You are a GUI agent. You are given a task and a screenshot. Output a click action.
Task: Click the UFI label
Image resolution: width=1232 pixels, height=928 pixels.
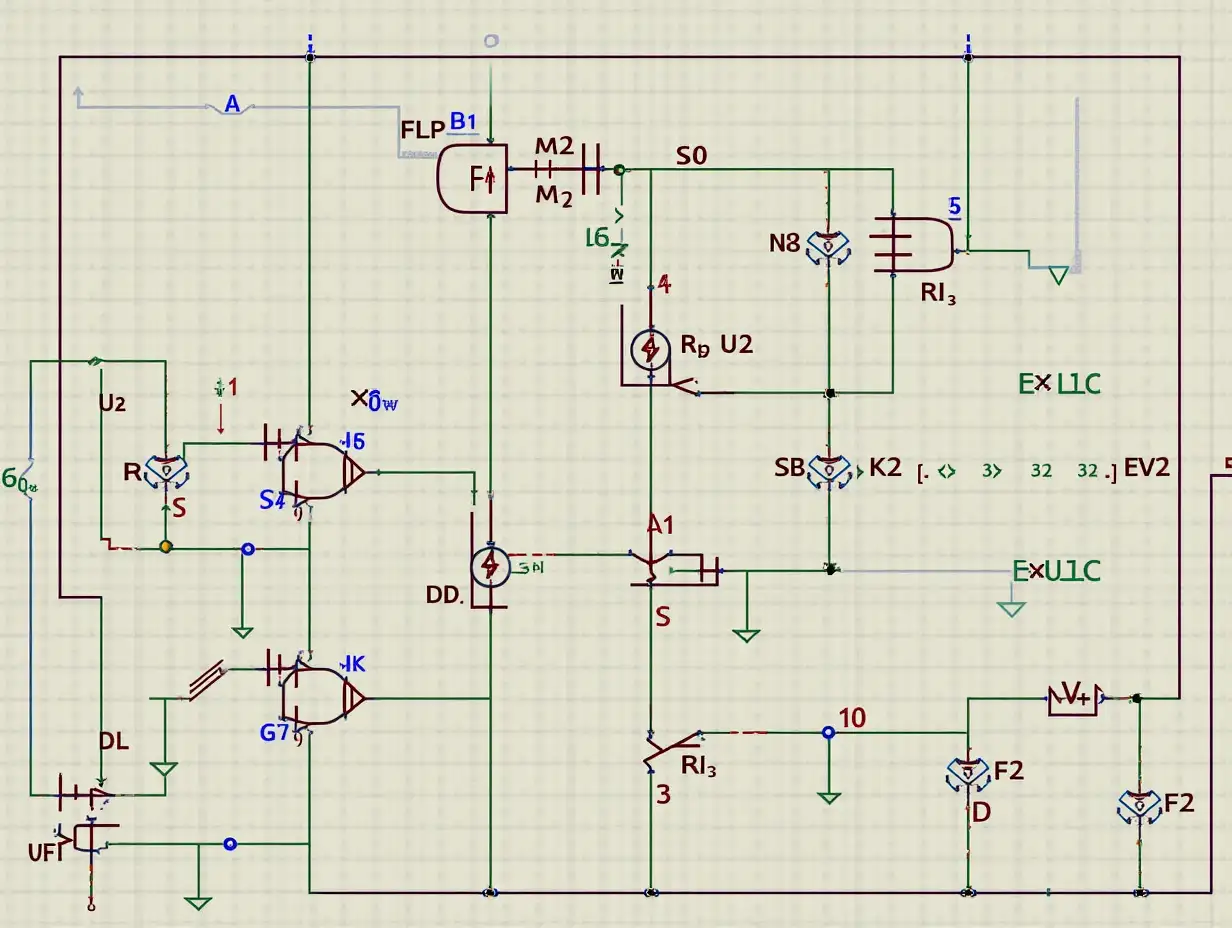pyautogui.click(x=45, y=853)
